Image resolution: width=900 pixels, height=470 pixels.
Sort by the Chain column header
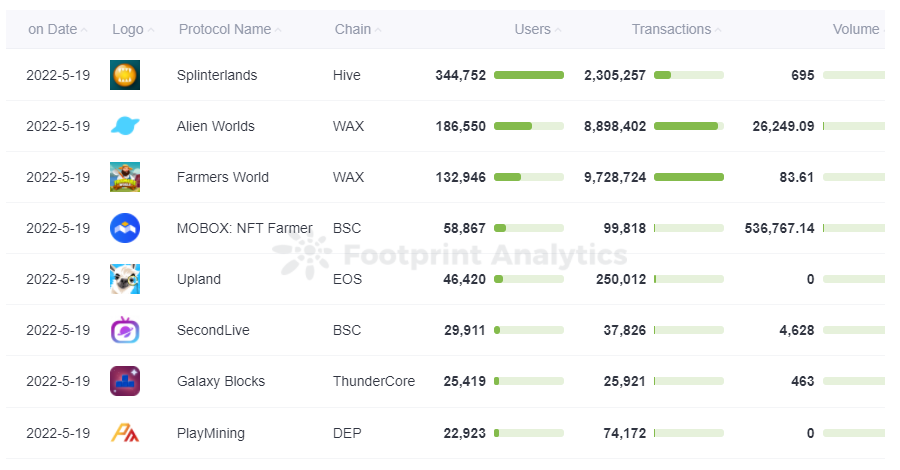click(x=358, y=29)
